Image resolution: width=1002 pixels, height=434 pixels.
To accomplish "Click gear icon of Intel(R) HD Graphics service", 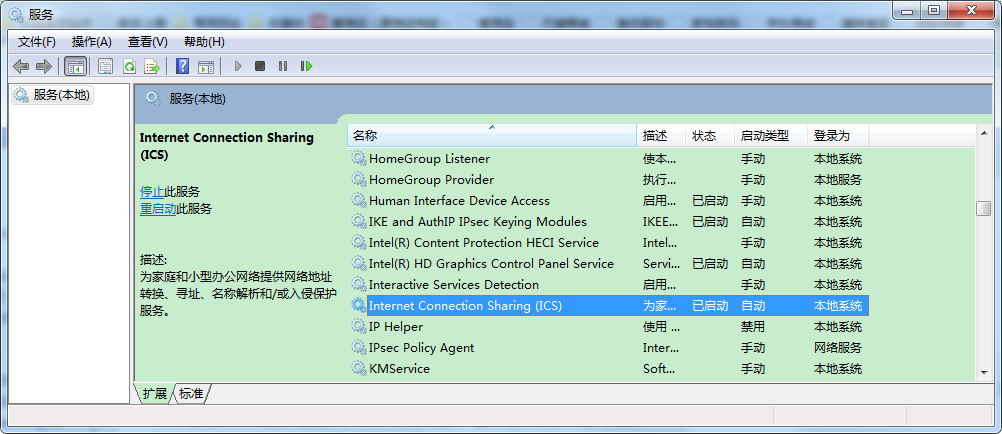I will (359, 264).
